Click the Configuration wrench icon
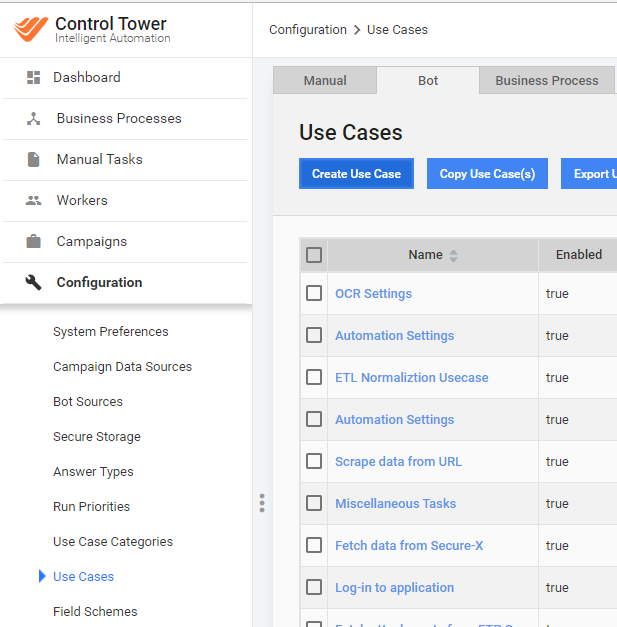The height and width of the screenshot is (627, 617). coord(34,282)
